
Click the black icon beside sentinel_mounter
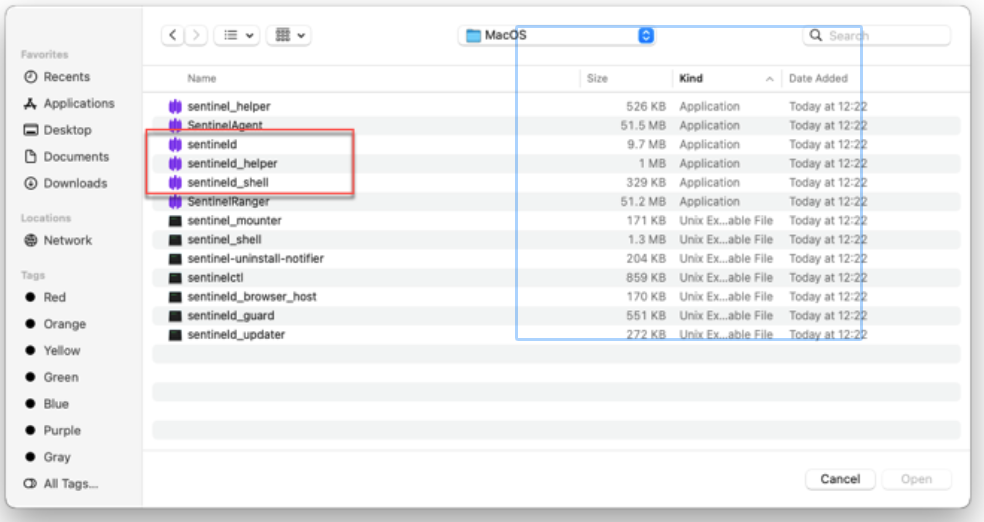[x=175, y=221]
